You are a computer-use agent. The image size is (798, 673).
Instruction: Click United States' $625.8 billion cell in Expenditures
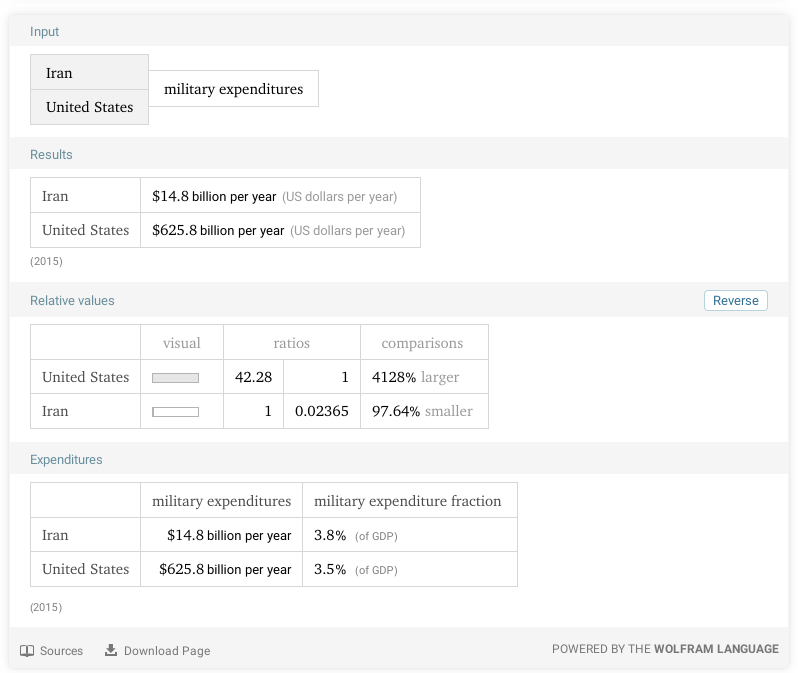coord(221,569)
